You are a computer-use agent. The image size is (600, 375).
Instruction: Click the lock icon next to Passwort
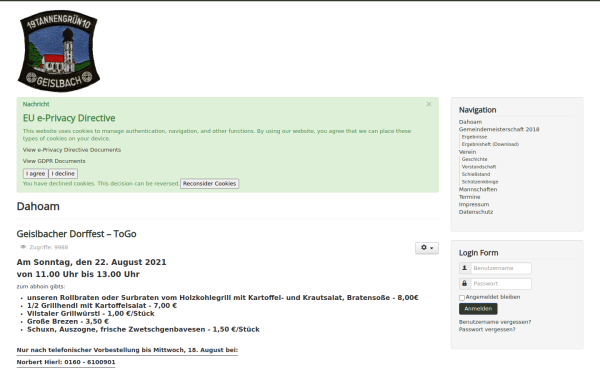pos(465,284)
